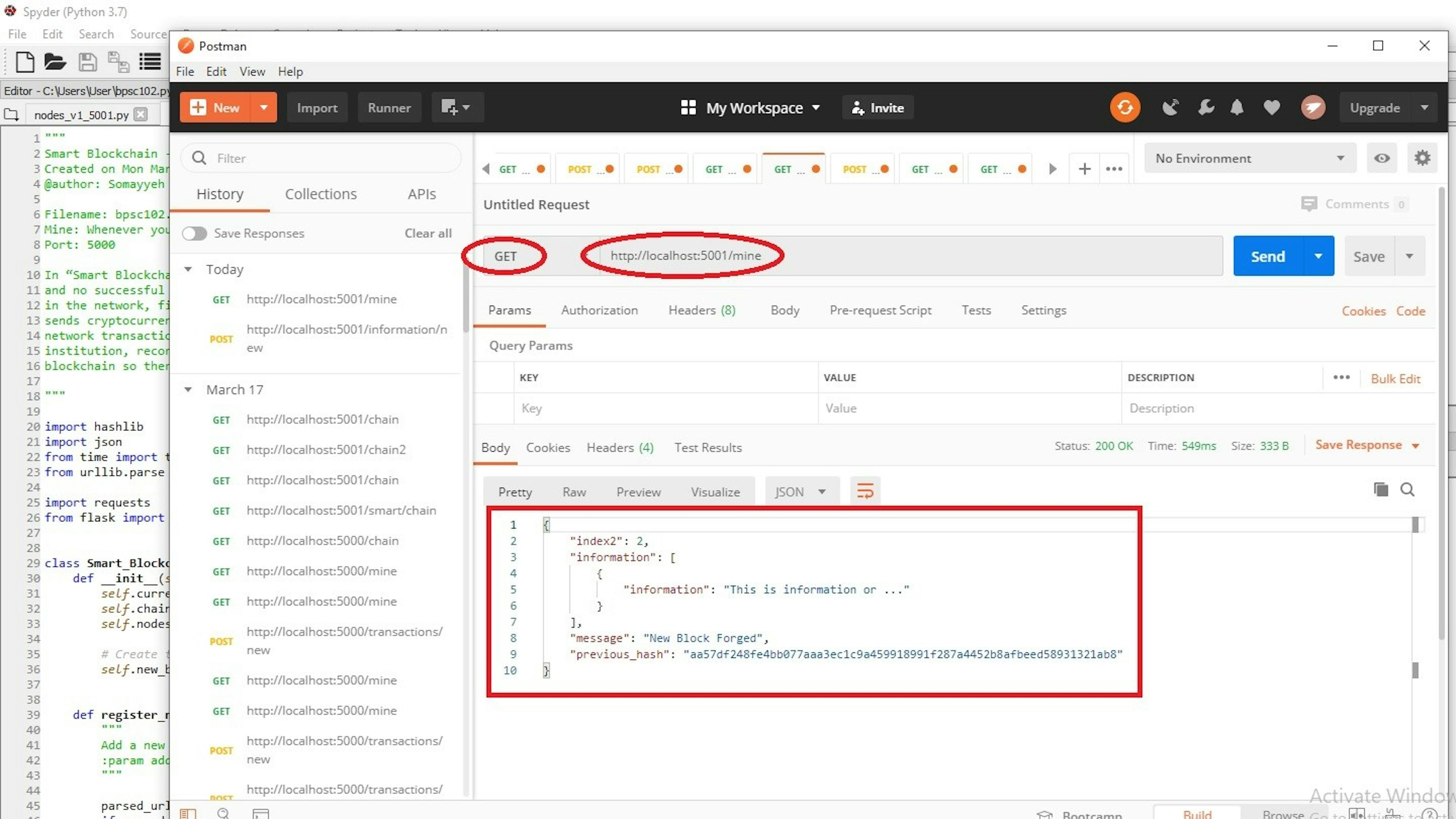Click the query params Key field
Screen dimensions: 1456x819
[x=665, y=408]
